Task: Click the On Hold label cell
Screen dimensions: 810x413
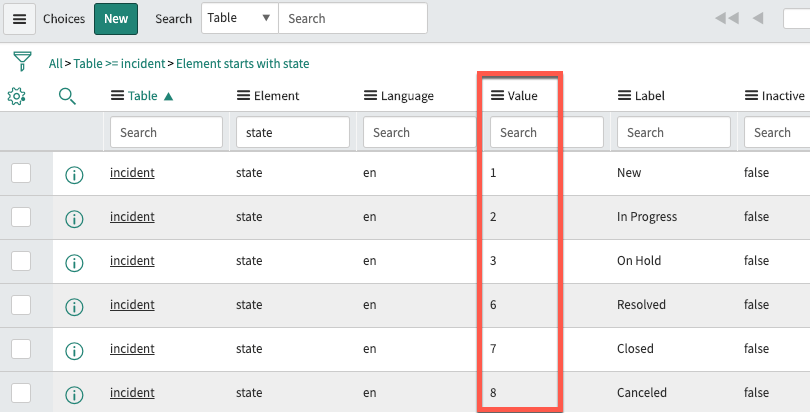Action: coord(639,261)
